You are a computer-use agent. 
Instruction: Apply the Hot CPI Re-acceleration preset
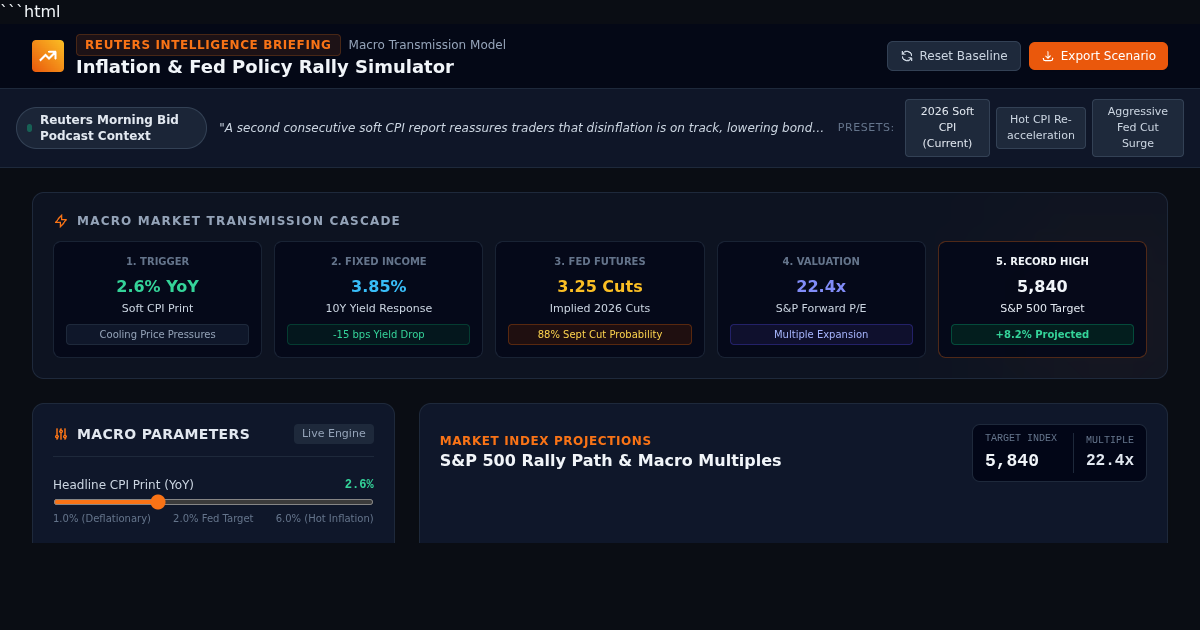click(1041, 128)
